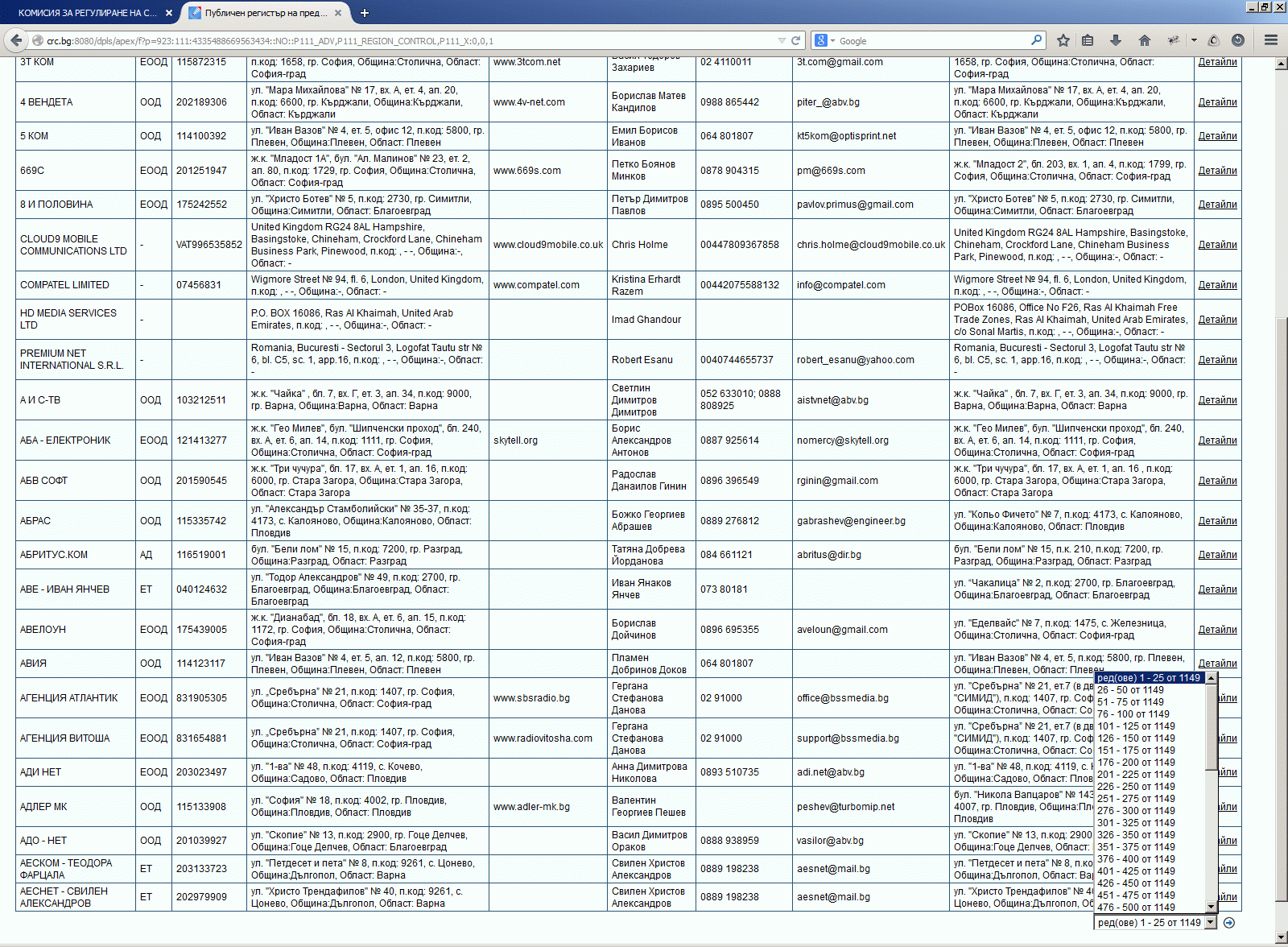Select rows 26 - 50 от 1149
The image size is (1288, 947).
pos(1130,690)
